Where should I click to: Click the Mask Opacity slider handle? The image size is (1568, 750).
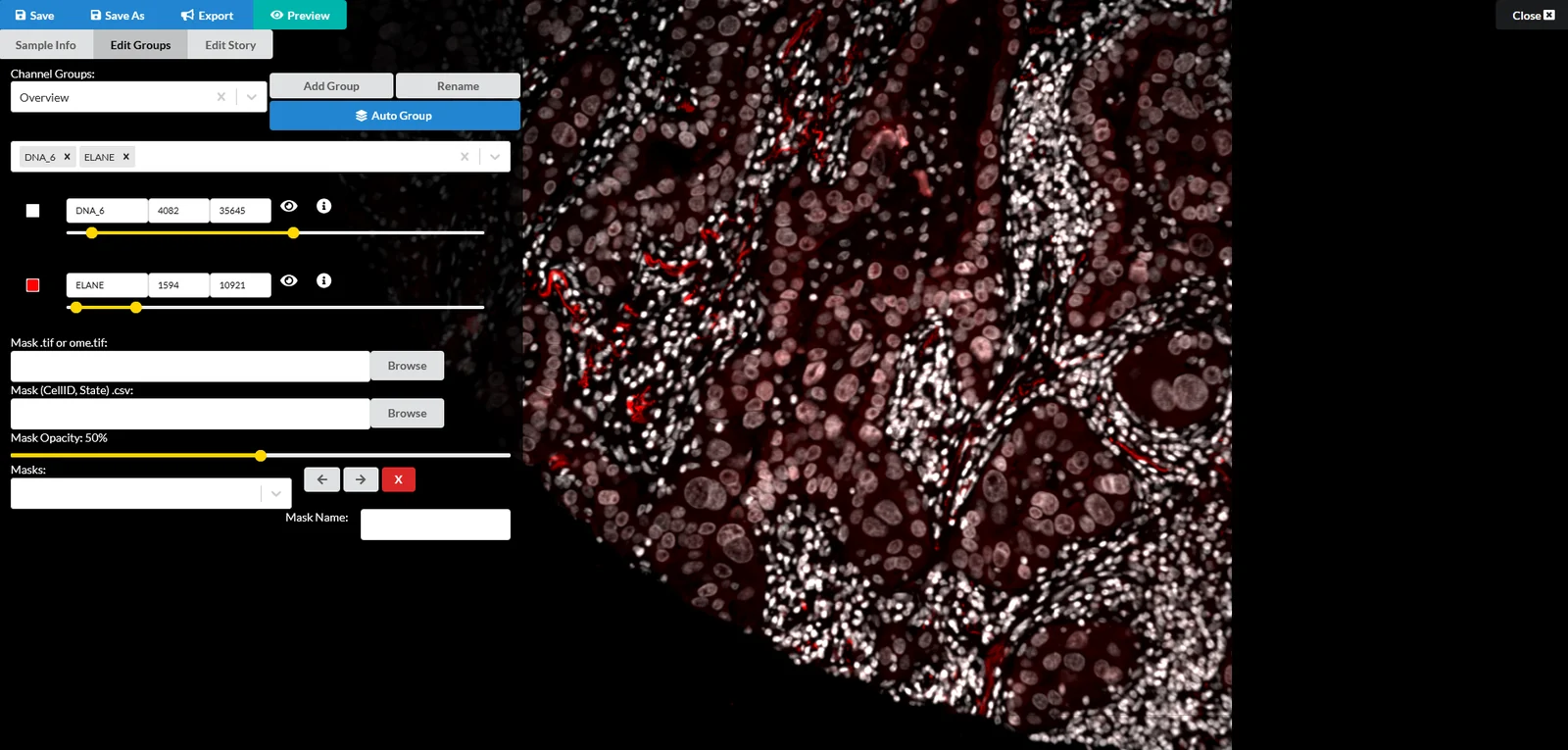261,456
